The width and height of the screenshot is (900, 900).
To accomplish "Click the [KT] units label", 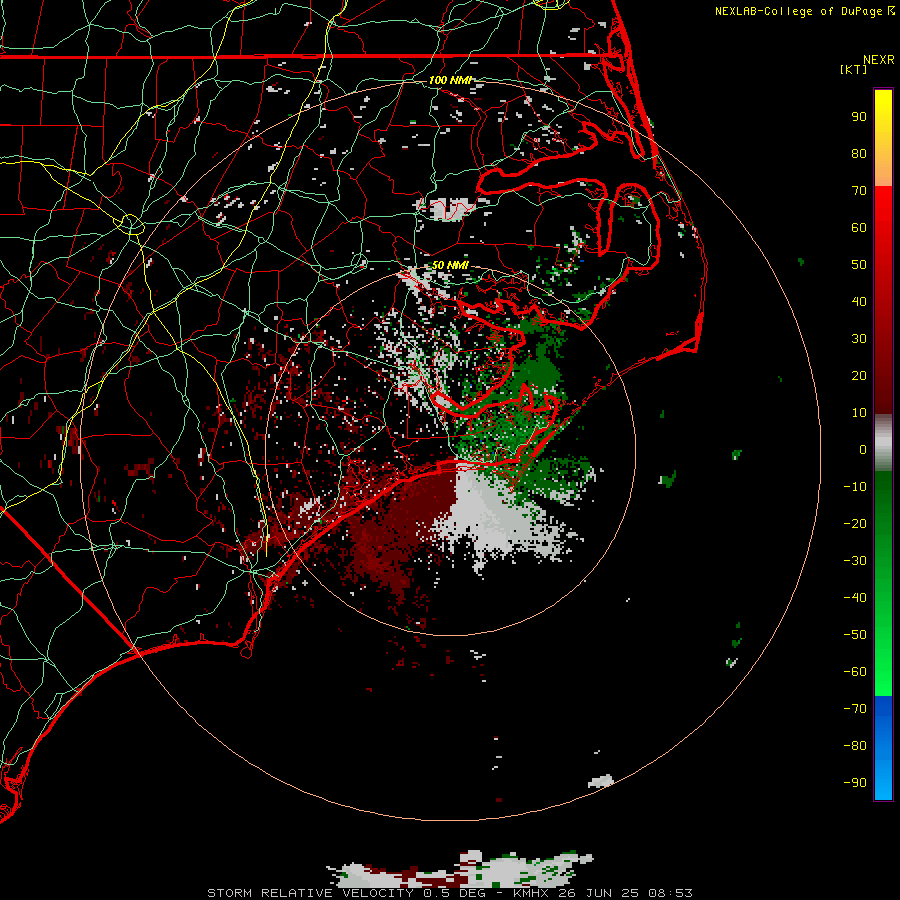I will click(854, 69).
